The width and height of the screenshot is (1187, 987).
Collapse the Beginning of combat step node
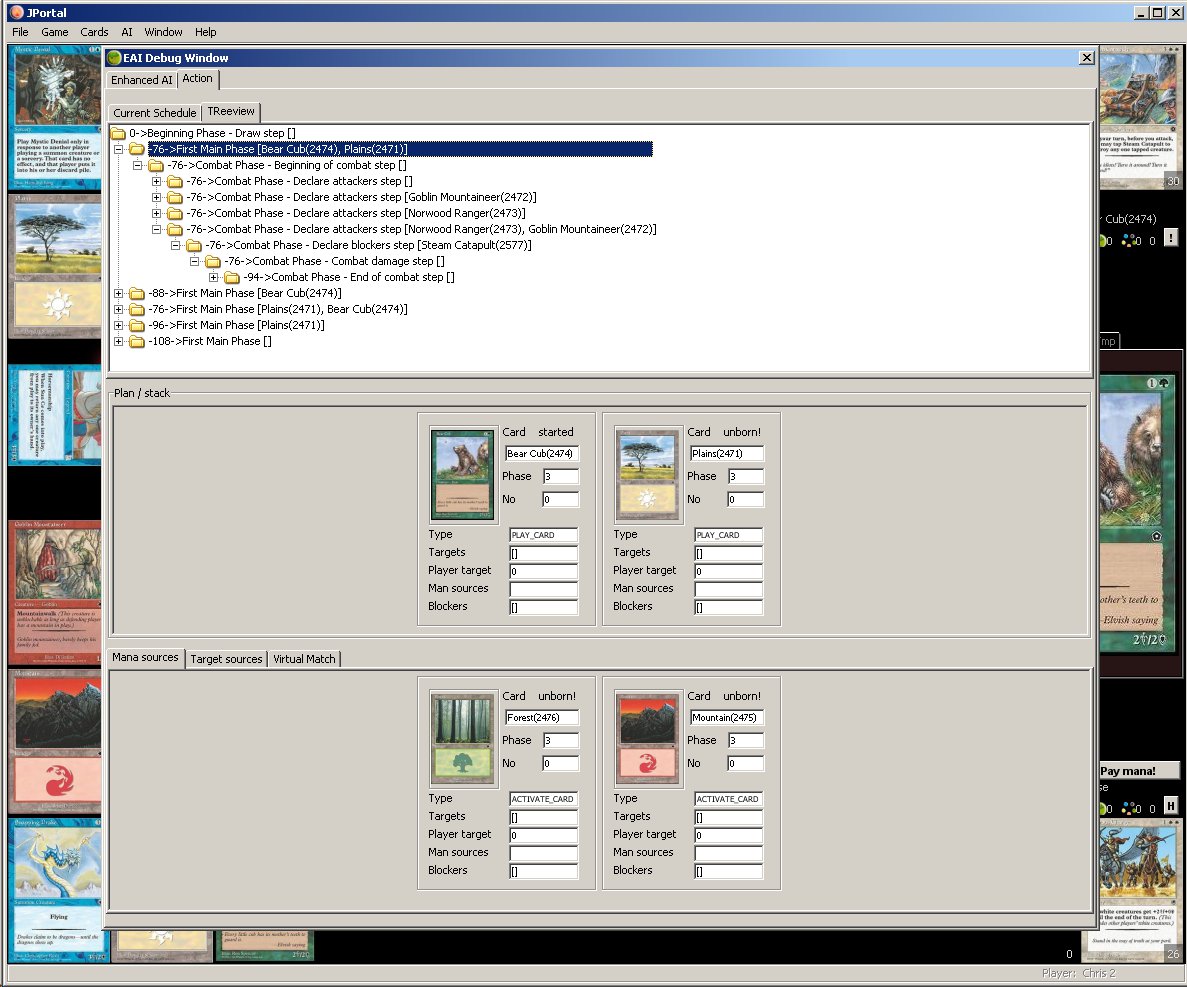click(x=138, y=165)
